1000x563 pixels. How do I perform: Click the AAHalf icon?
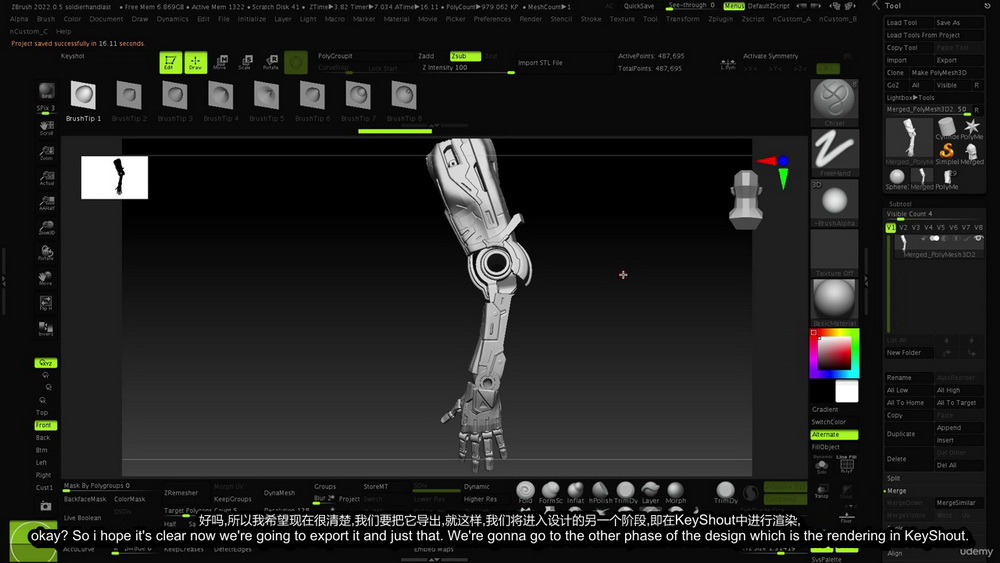click(x=46, y=203)
